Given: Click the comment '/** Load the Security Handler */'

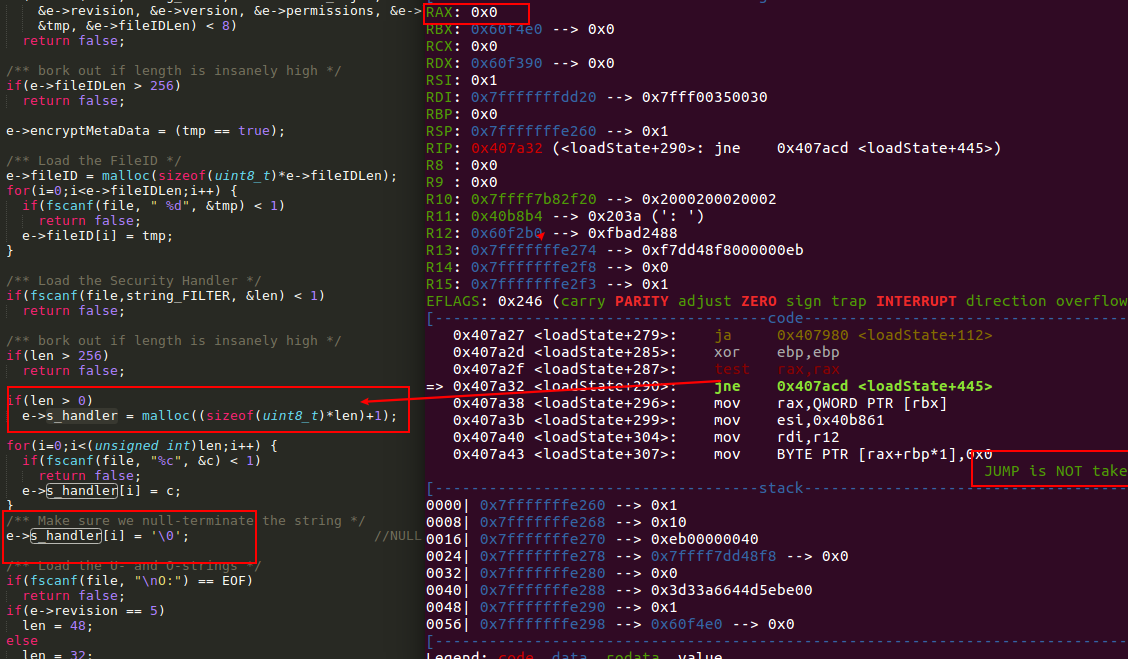Looking at the screenshot, I should tap(134, 281).
